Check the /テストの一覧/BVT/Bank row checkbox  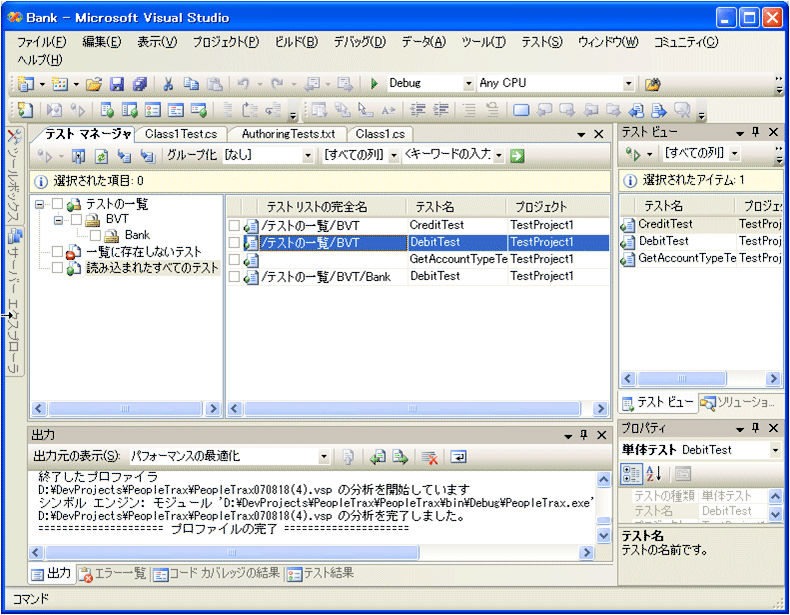click(234, 277)
